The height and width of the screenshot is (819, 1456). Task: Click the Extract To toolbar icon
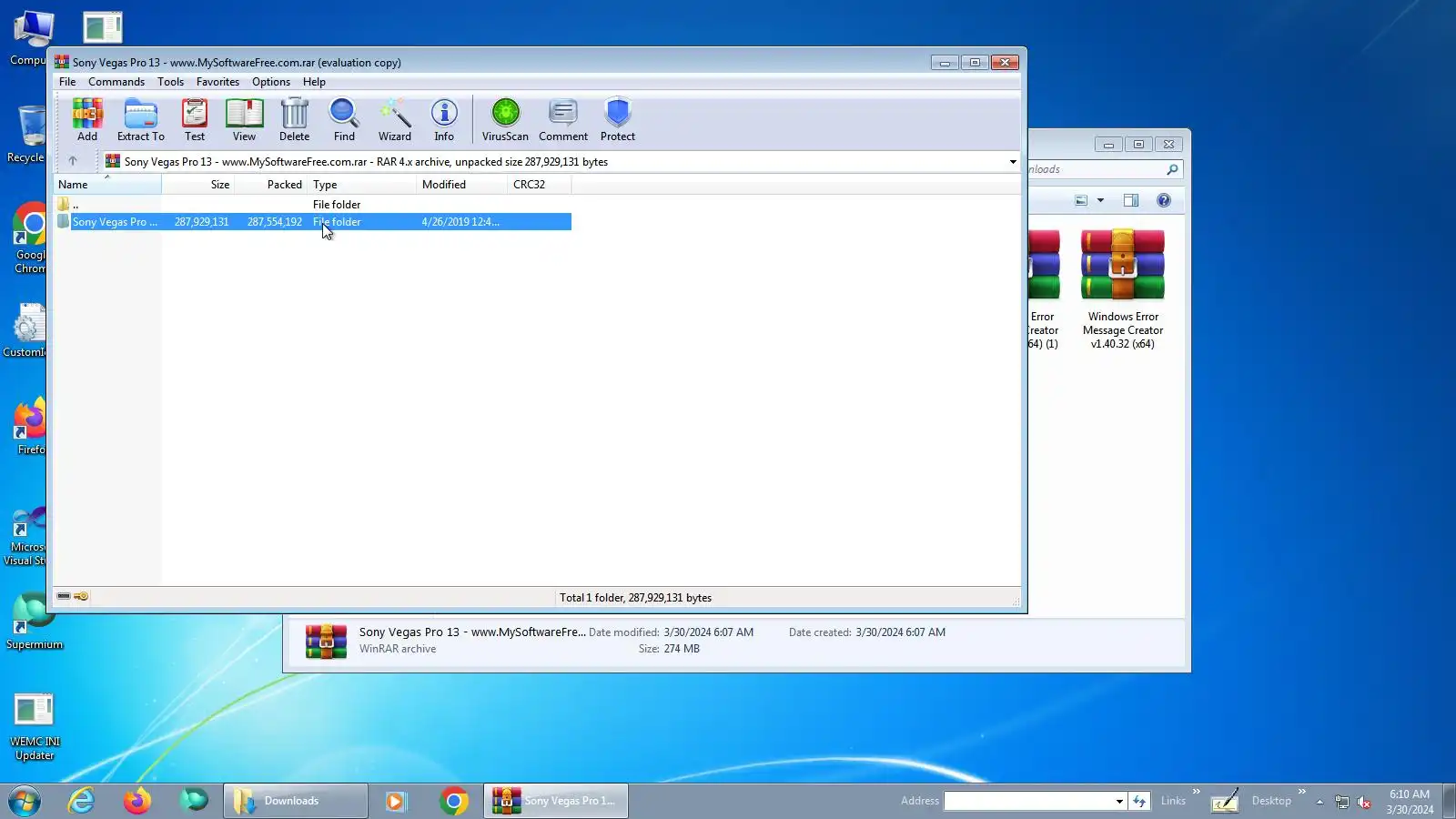point(141,120)
